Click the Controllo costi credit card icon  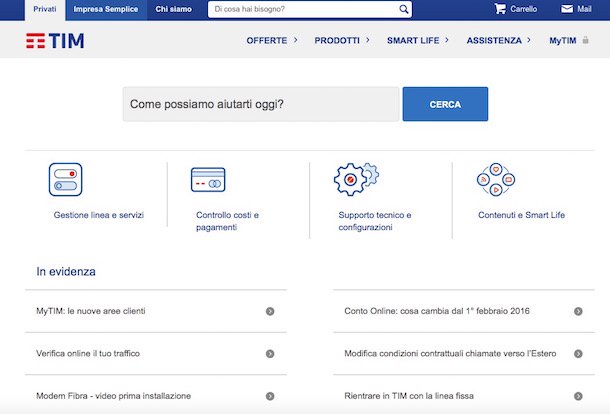click(x=208, y=179)
